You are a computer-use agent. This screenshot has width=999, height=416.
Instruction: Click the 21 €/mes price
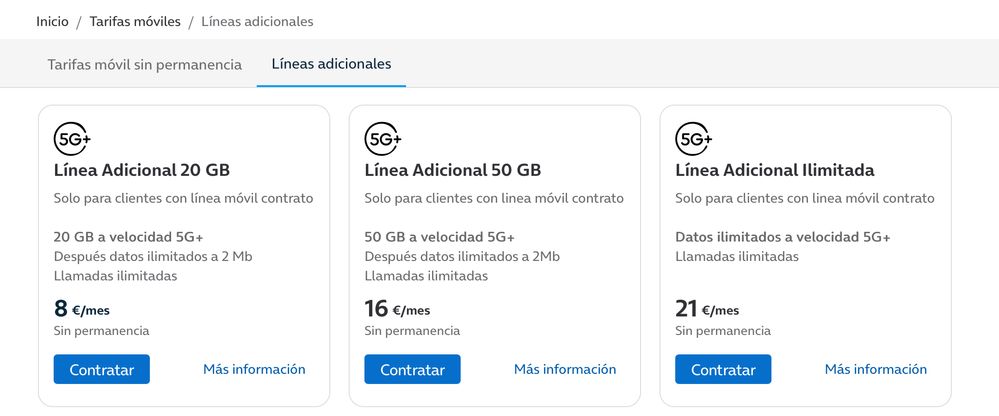click(x=708, y=309)
